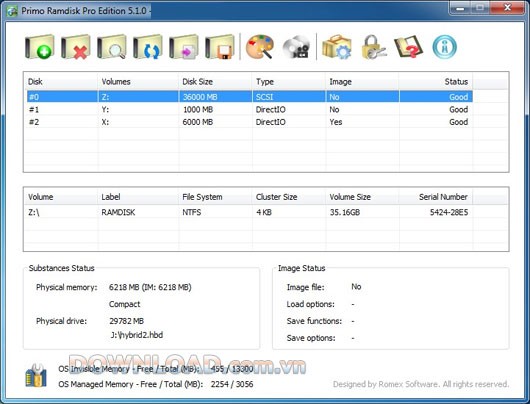This screenshot has height=404, width=530.
Task: Click the create new ramdisk icon
Action: [x=40, y=47]
